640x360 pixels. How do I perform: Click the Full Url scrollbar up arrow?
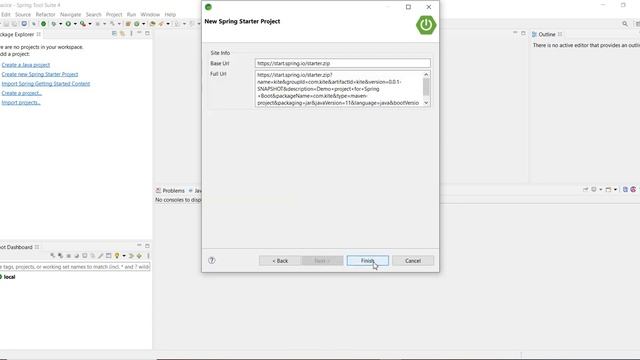426,74
